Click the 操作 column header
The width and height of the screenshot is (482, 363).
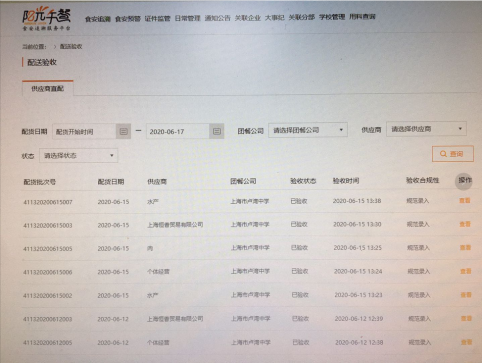[465, 180]
